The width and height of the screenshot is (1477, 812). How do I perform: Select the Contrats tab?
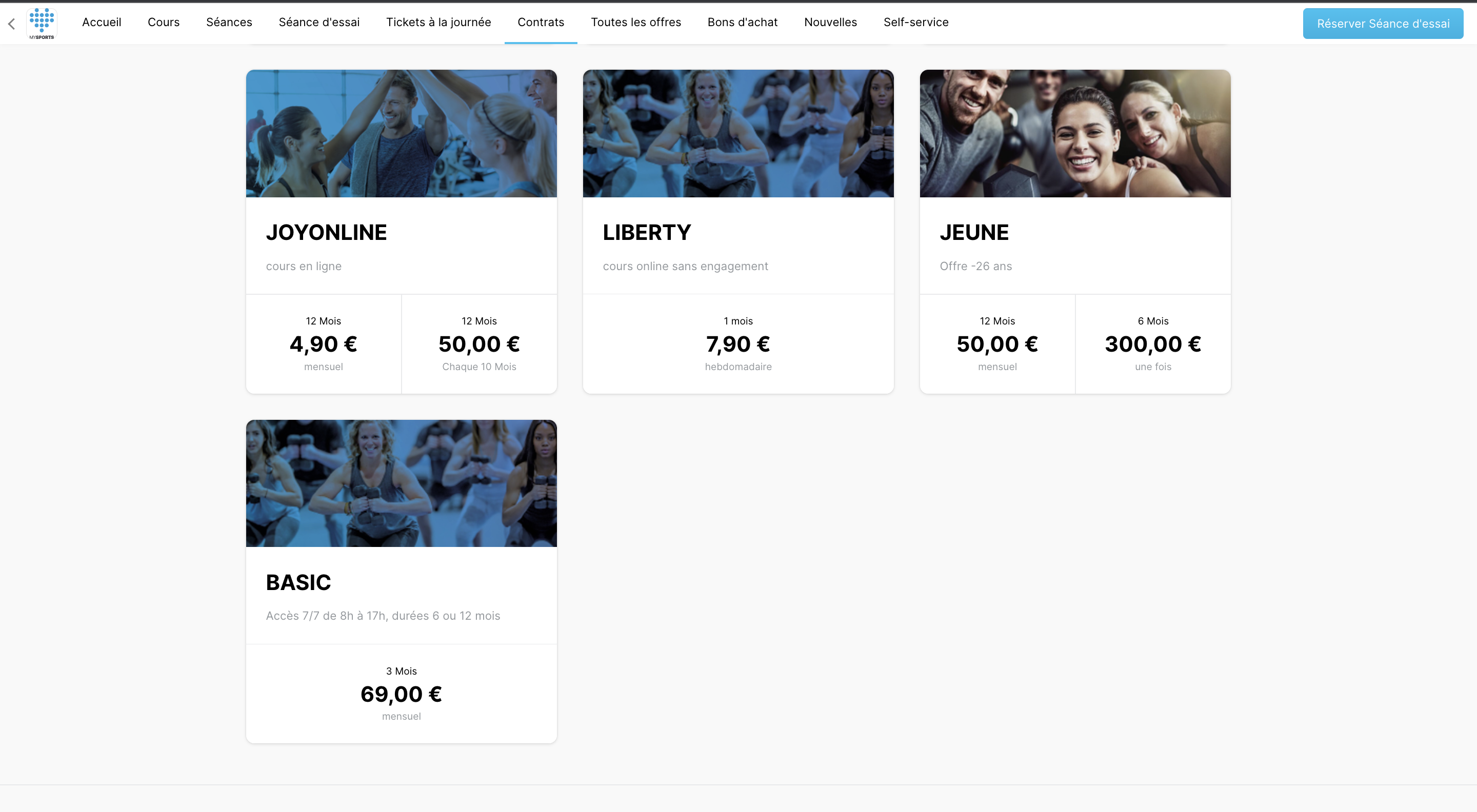541,23
